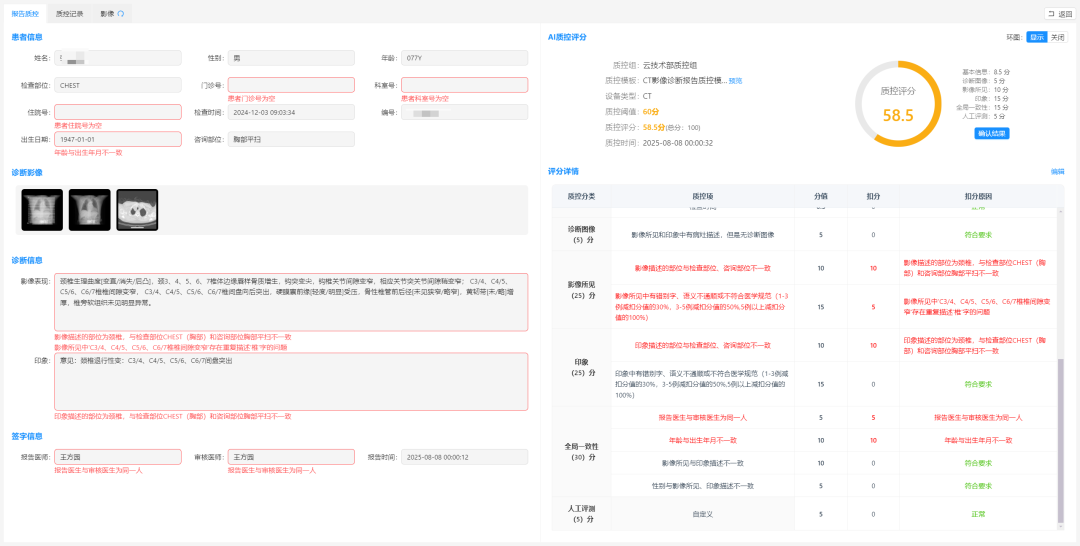This screenshot has width=1080, height=546.
Task: Open the second chest scout thumbnail
Action: 89,210
